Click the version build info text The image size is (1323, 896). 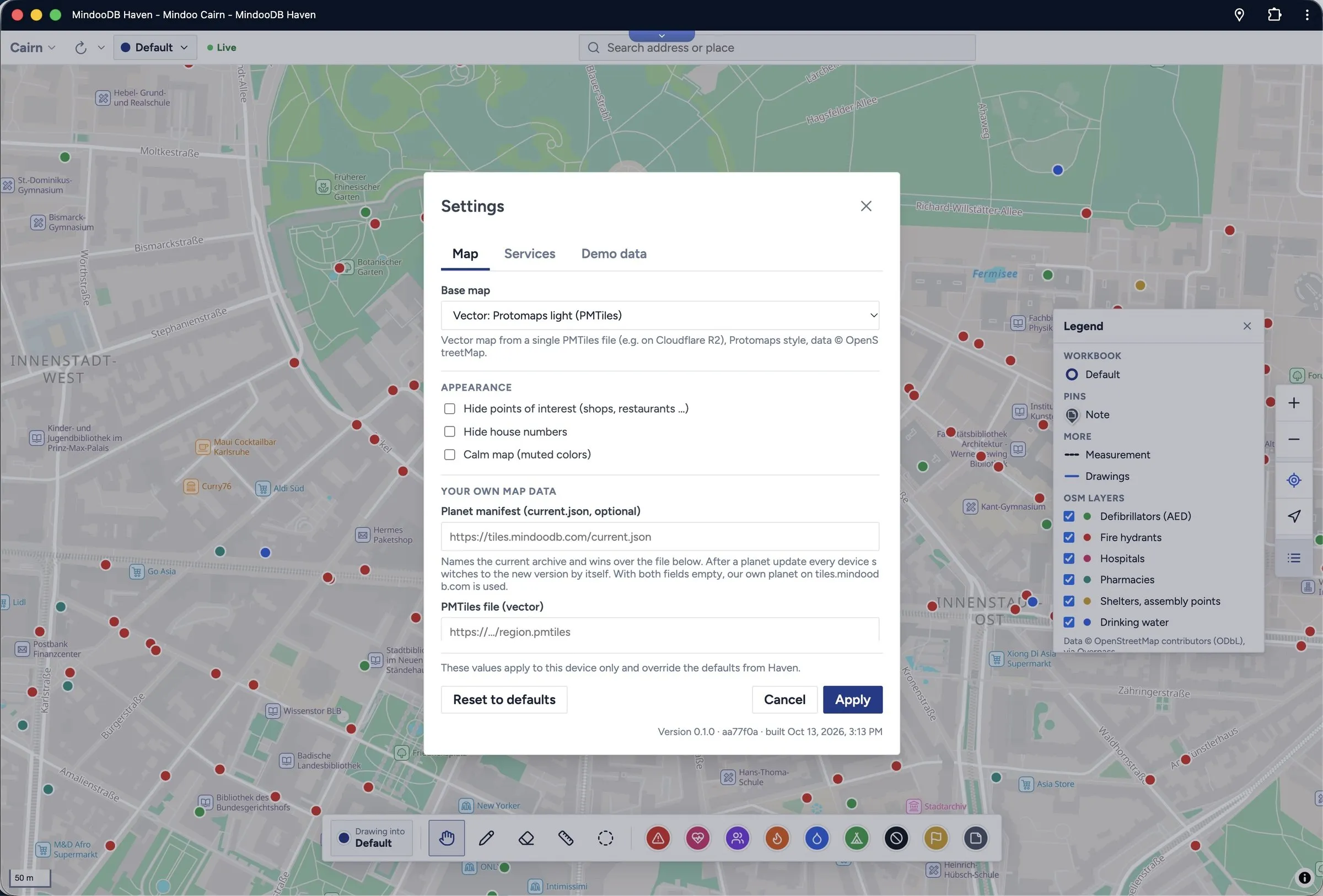tap(770, 732)
